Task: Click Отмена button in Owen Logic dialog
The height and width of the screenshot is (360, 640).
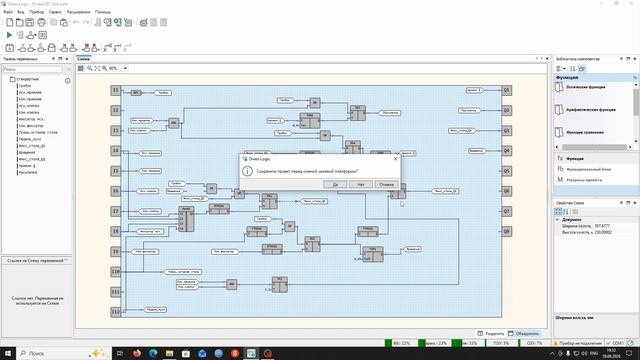Action: pyautogui.click(x=387, y=184)
